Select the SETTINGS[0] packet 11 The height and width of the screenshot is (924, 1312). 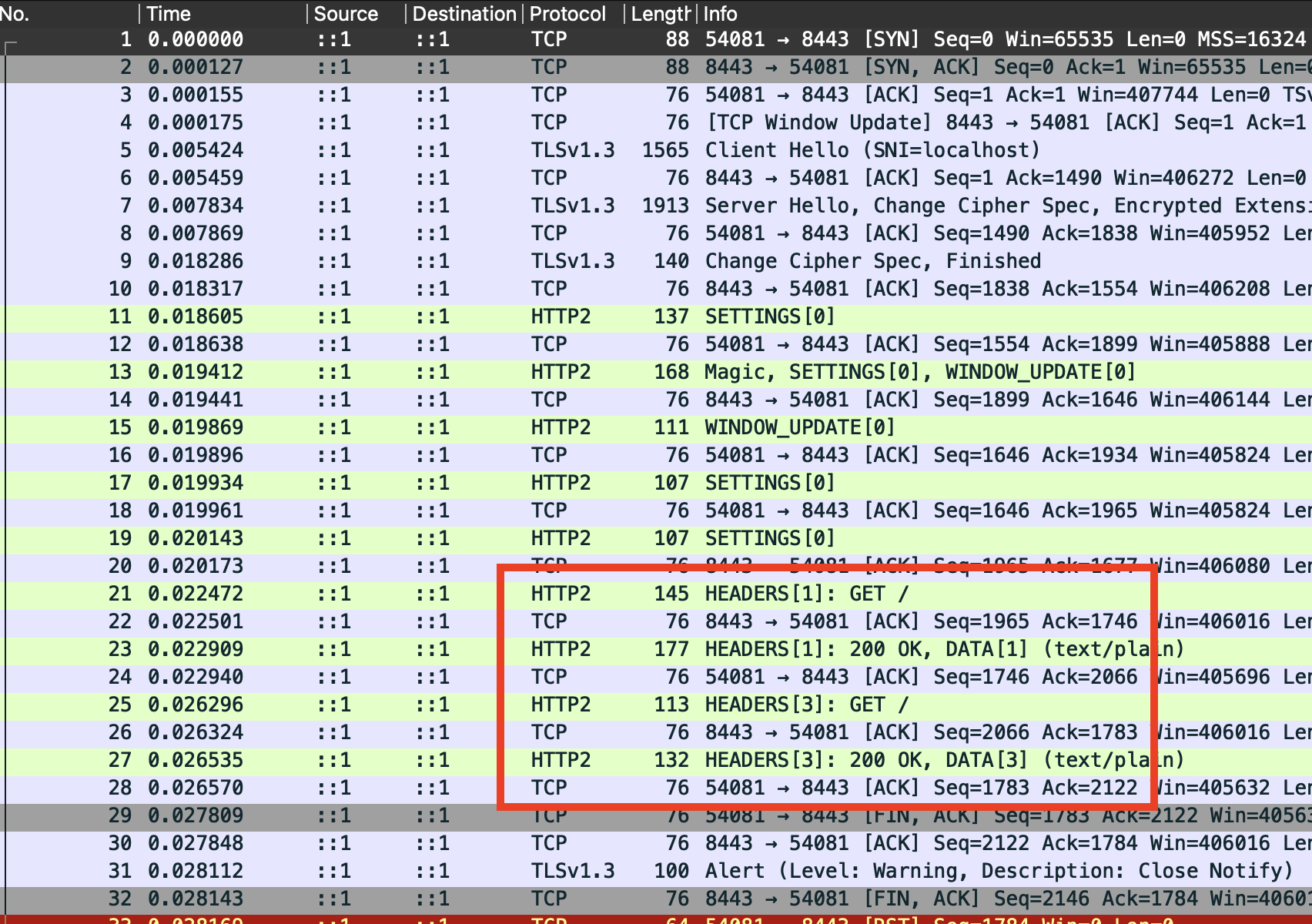656,316
